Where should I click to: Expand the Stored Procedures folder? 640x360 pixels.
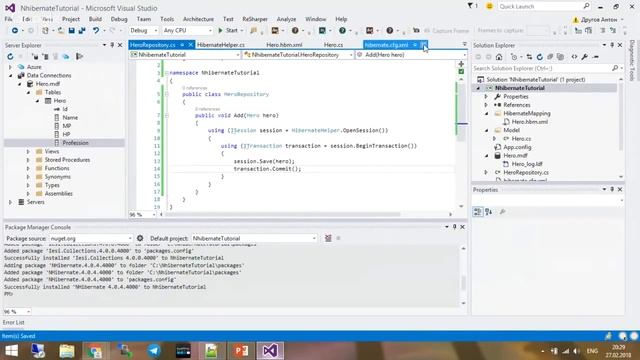28,160
